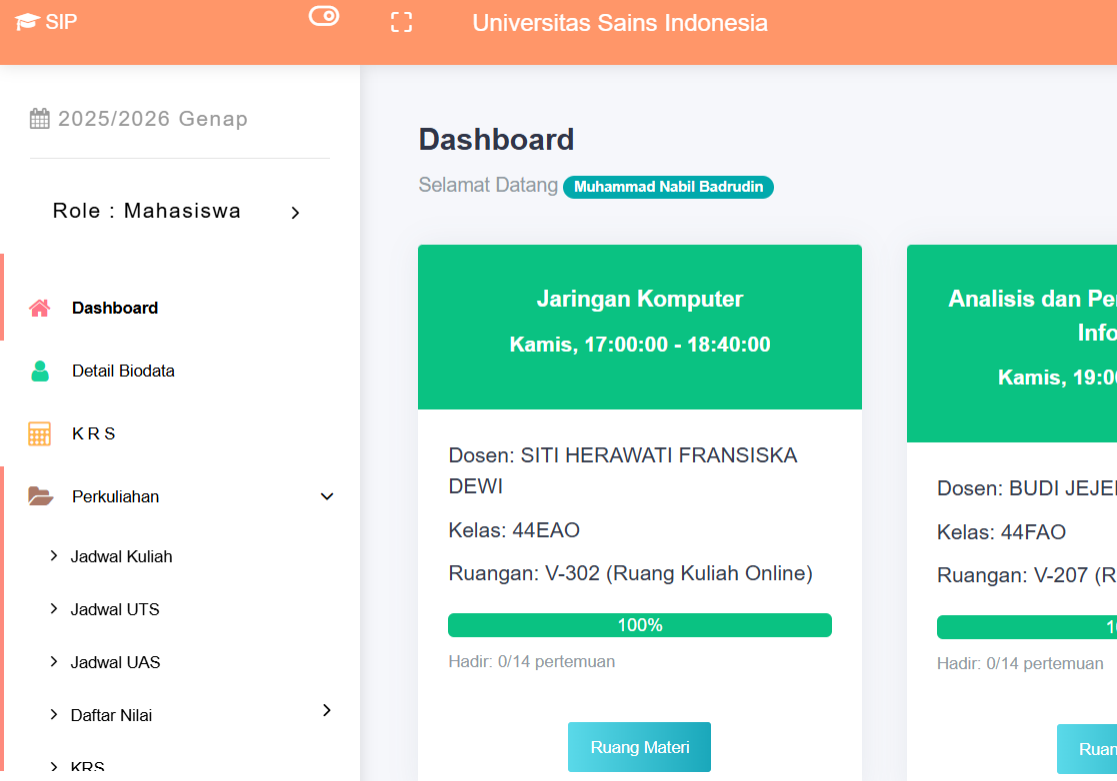Click the Dashboard page heading

[x=497, y=139]
